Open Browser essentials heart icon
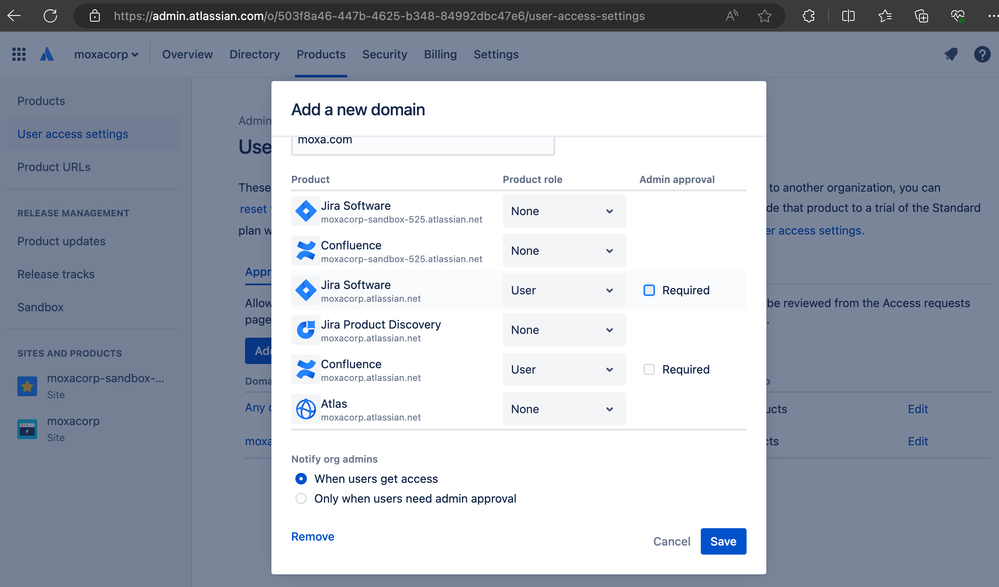This screenshot has height=587, width=999. tap(958, 16)
